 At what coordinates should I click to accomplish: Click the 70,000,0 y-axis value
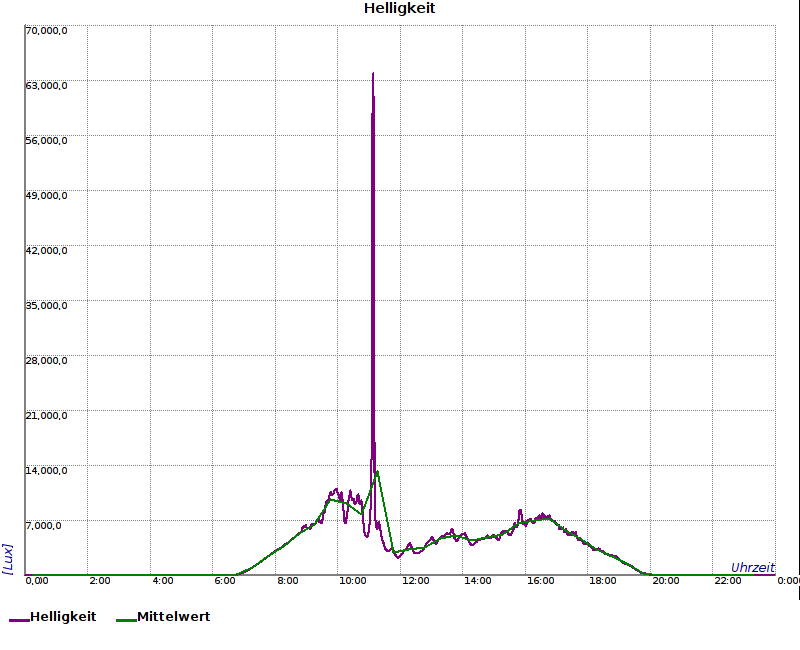[x=46, y=31]
